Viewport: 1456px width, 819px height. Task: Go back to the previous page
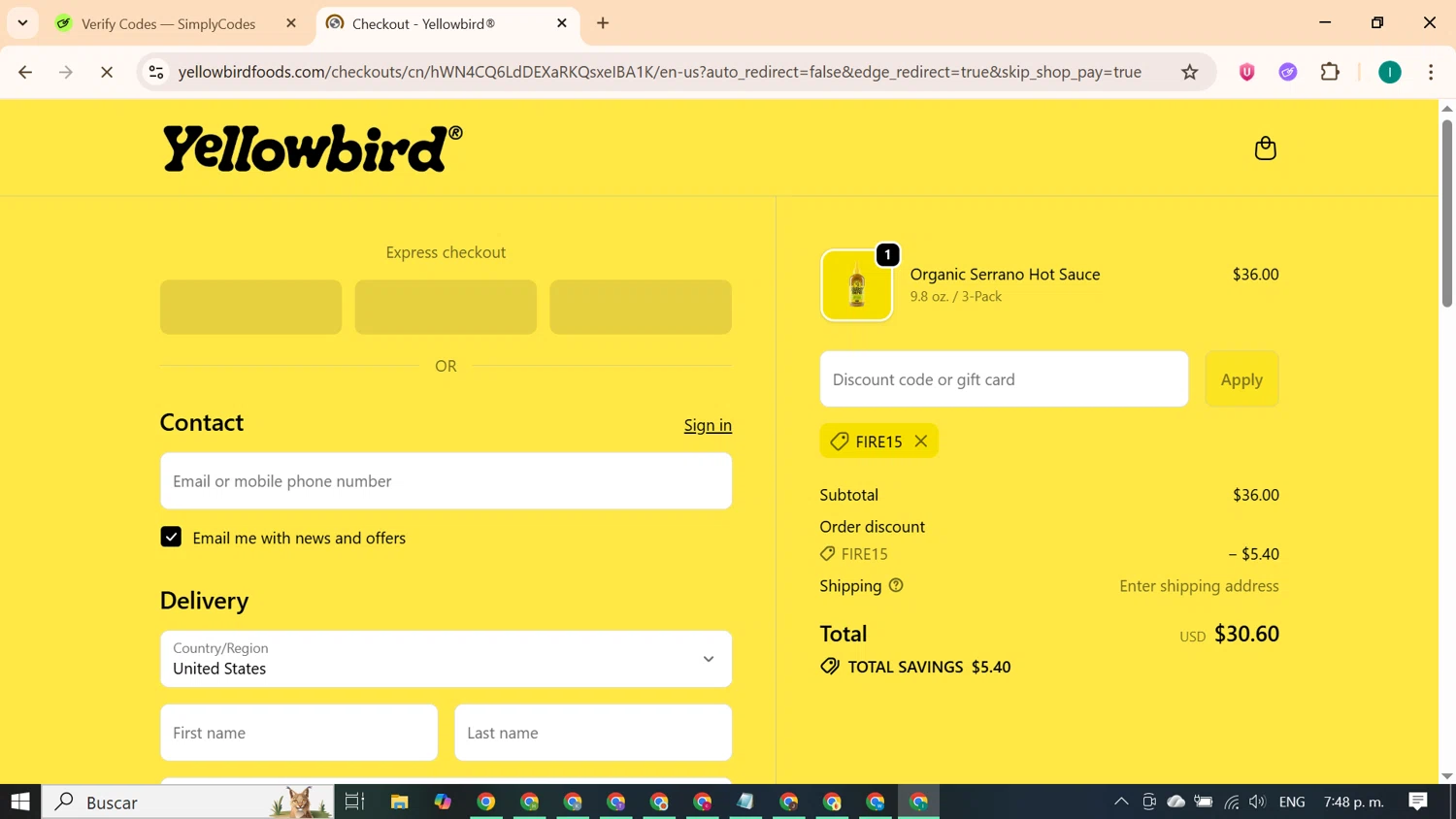point(25,72)
